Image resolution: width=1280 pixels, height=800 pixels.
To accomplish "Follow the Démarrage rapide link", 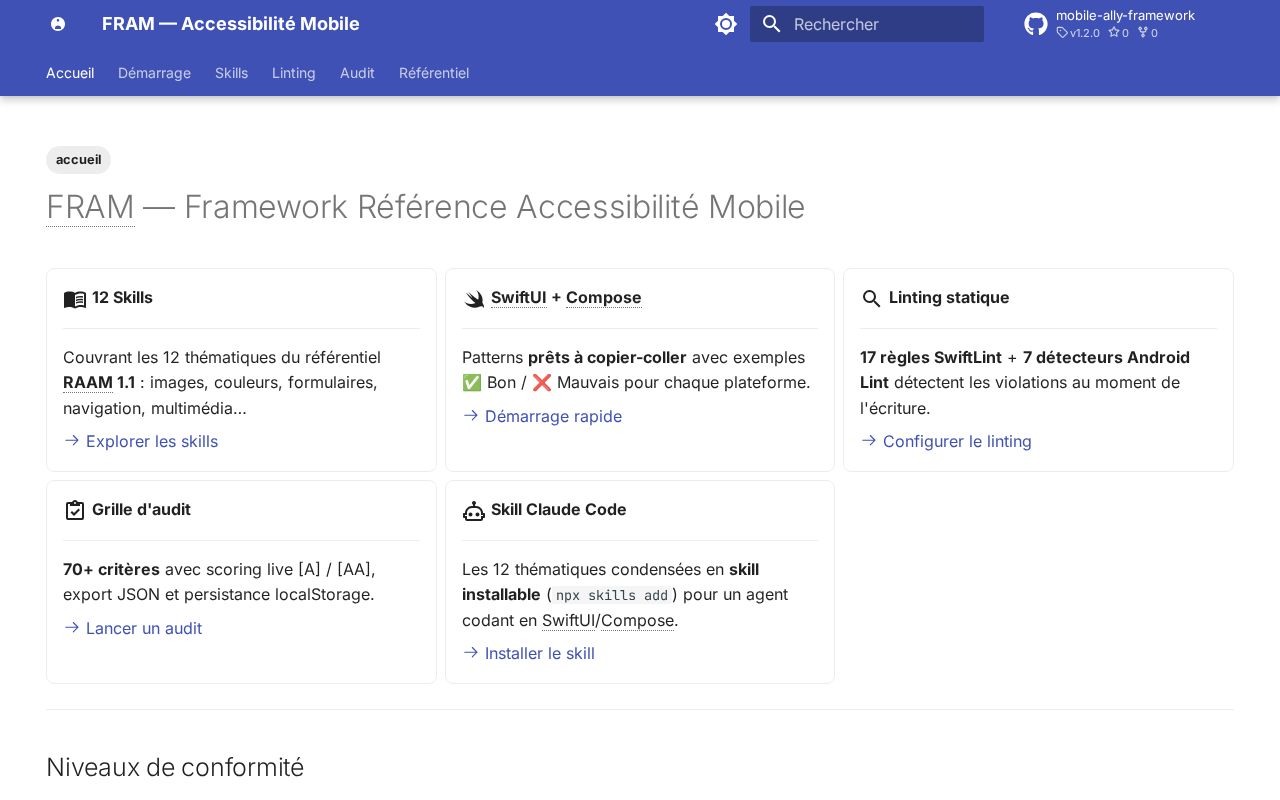I will [x=553, y=416].
